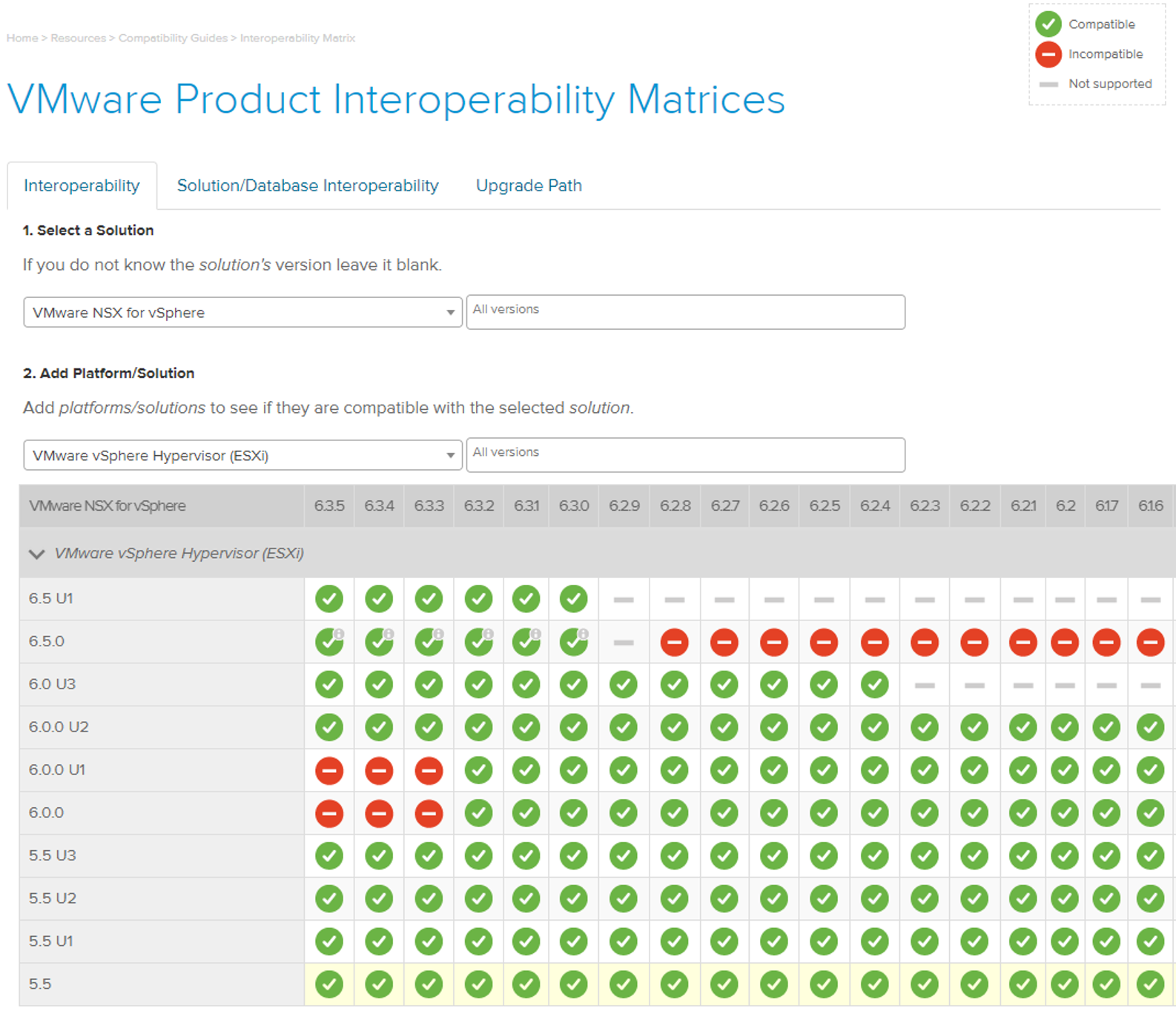Select the 6.3.5 version column header
The width and height of the screenshot is (1176, 1011).
[329, 505]
